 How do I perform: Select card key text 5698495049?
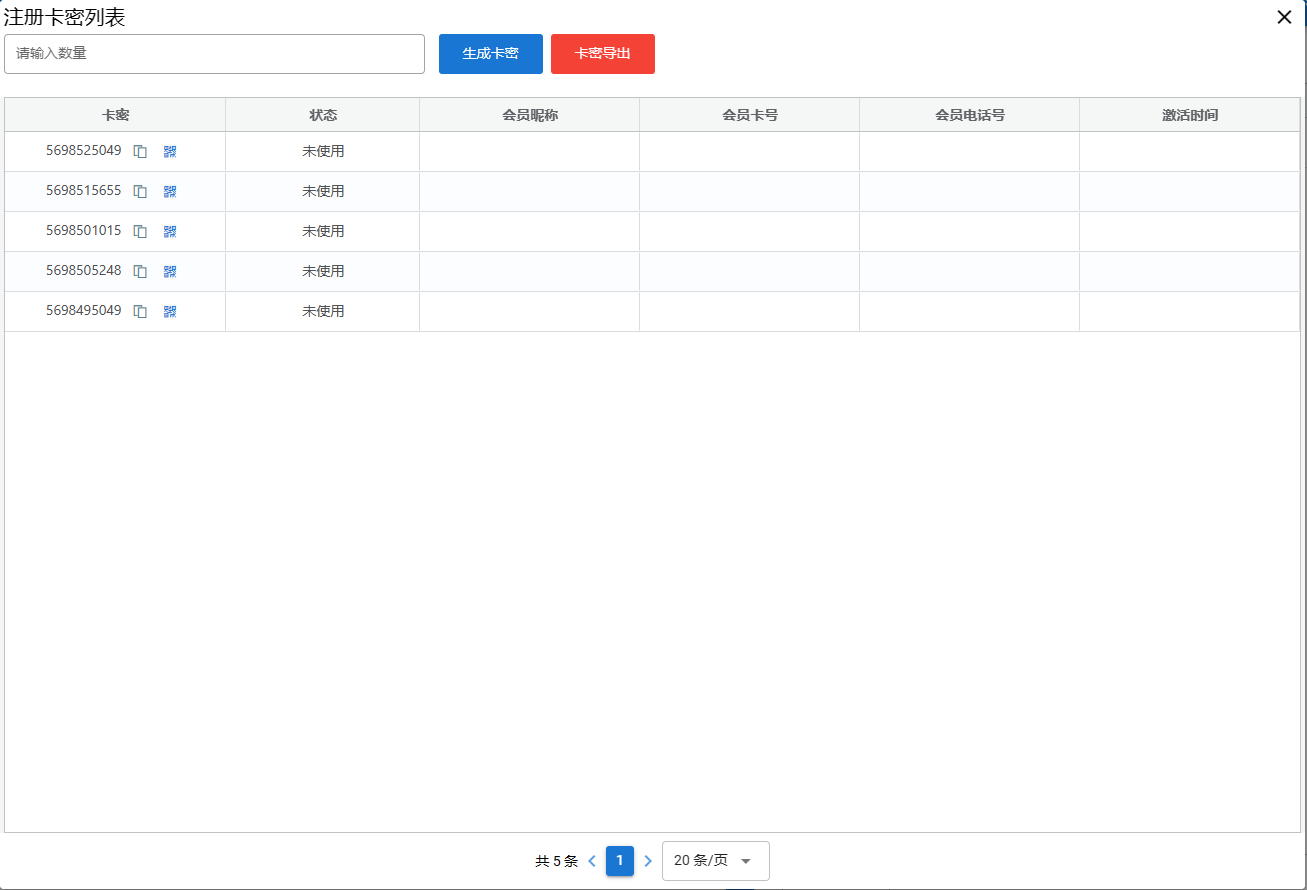tap(84, 311)
